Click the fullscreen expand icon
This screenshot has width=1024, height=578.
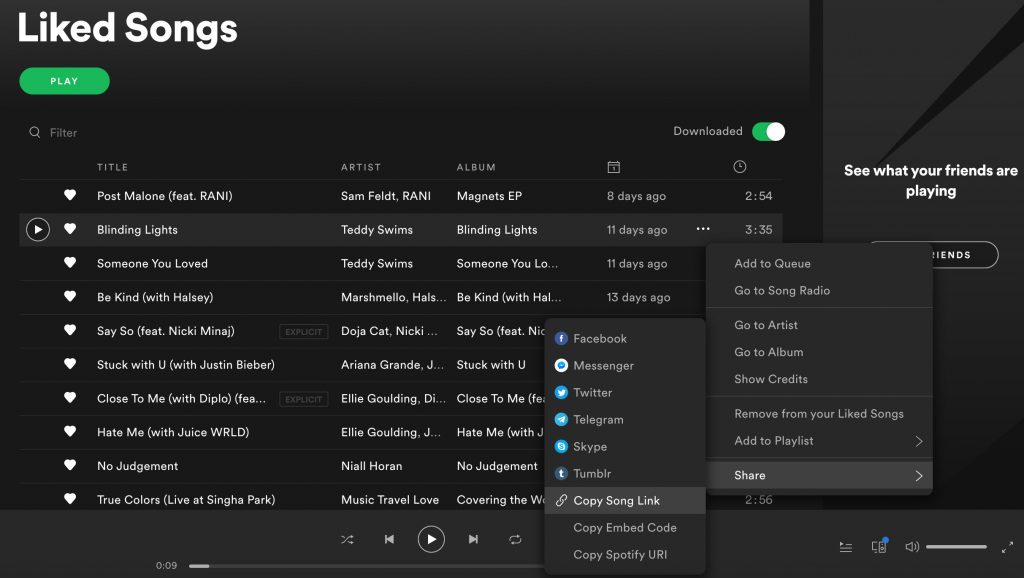[1007, 547]
